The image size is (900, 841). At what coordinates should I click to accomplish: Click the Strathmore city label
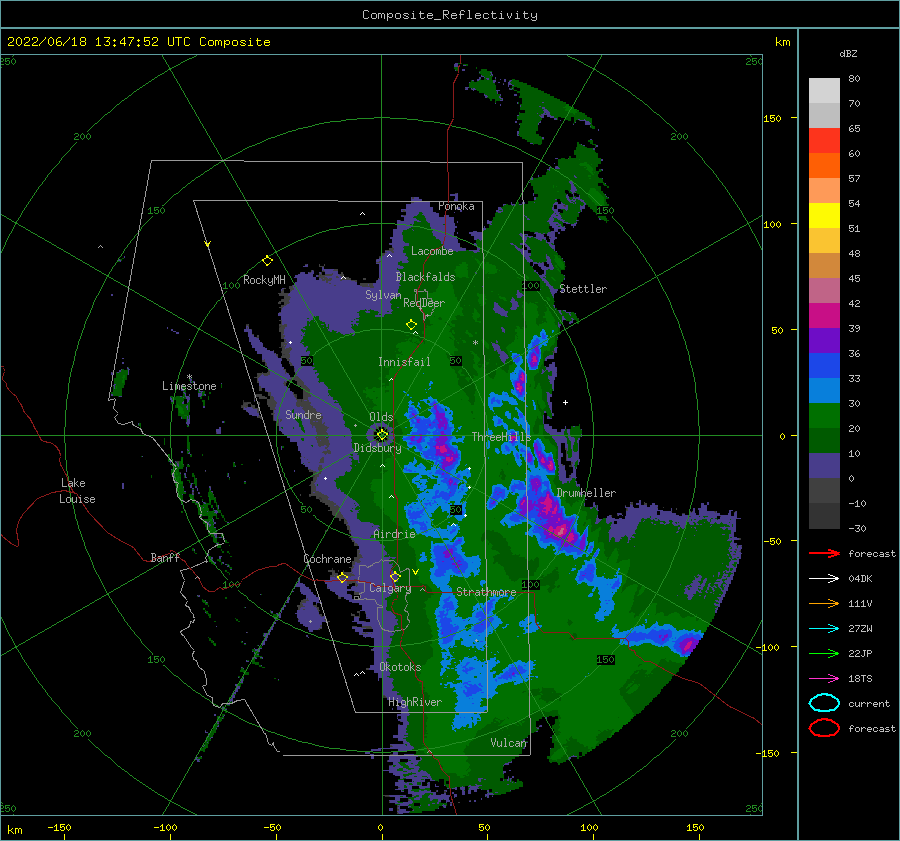(486, 592)
